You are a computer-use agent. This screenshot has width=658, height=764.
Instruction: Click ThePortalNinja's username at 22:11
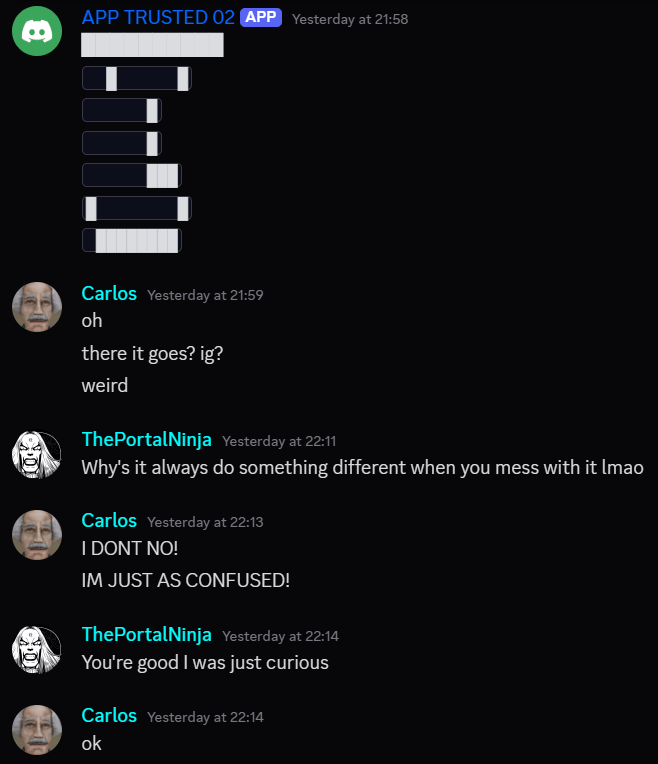pos(147,440)
